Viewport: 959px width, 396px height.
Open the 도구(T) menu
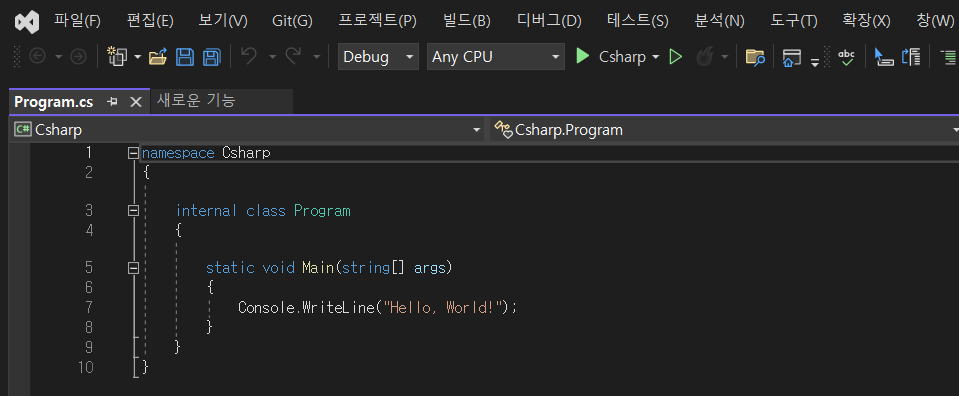794,21
